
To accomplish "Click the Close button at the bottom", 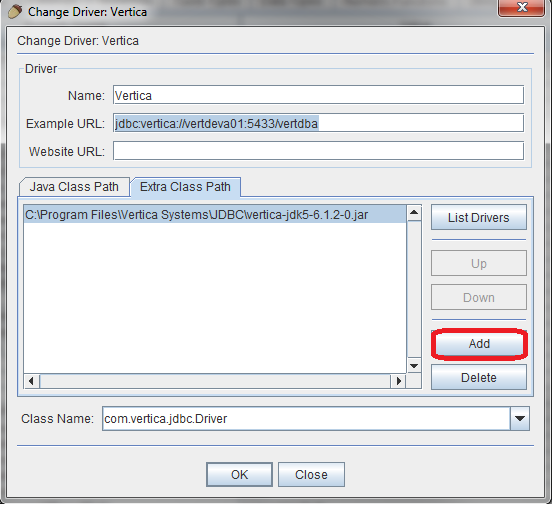I will [311, 474].
